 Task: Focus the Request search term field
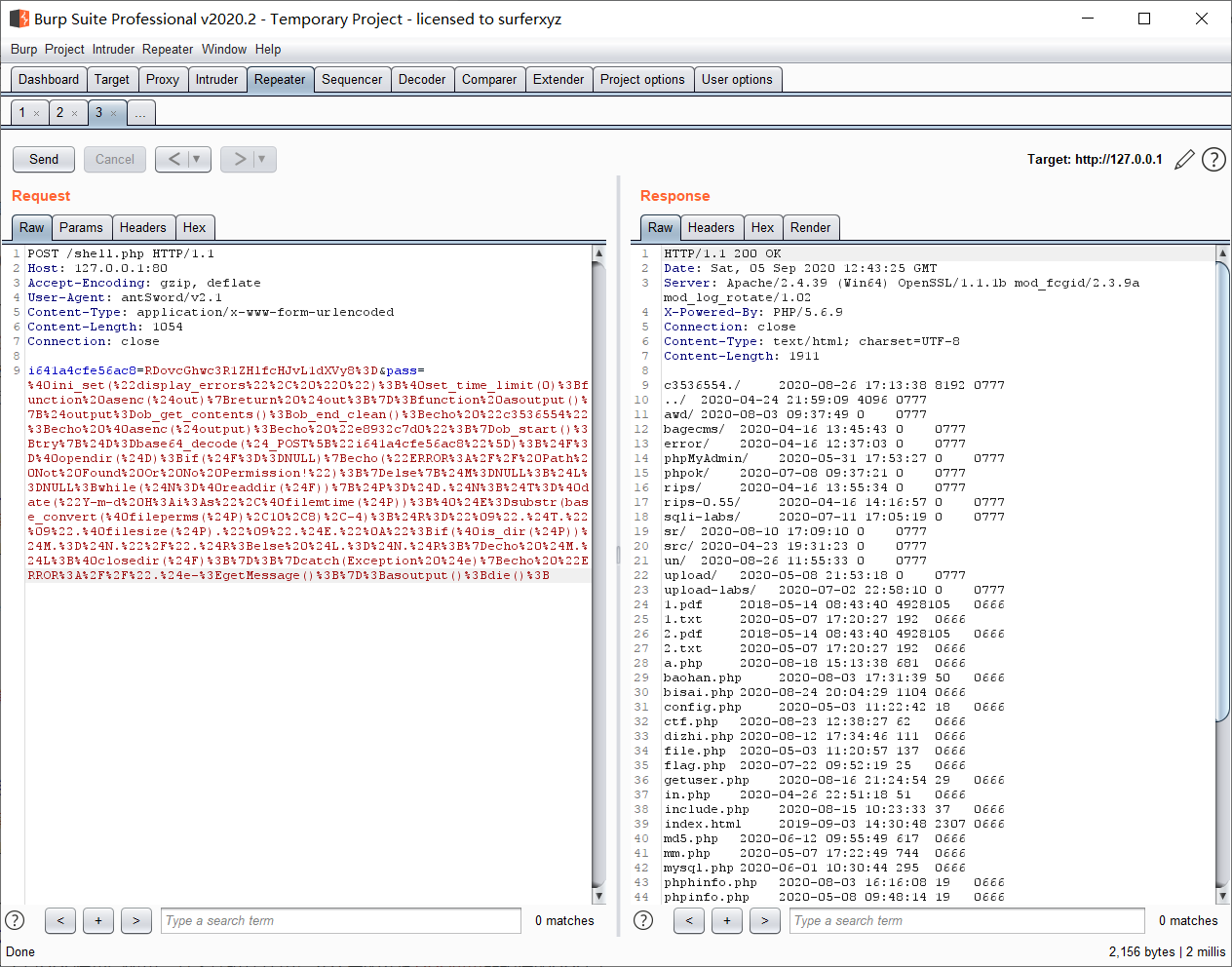point(341,920)
